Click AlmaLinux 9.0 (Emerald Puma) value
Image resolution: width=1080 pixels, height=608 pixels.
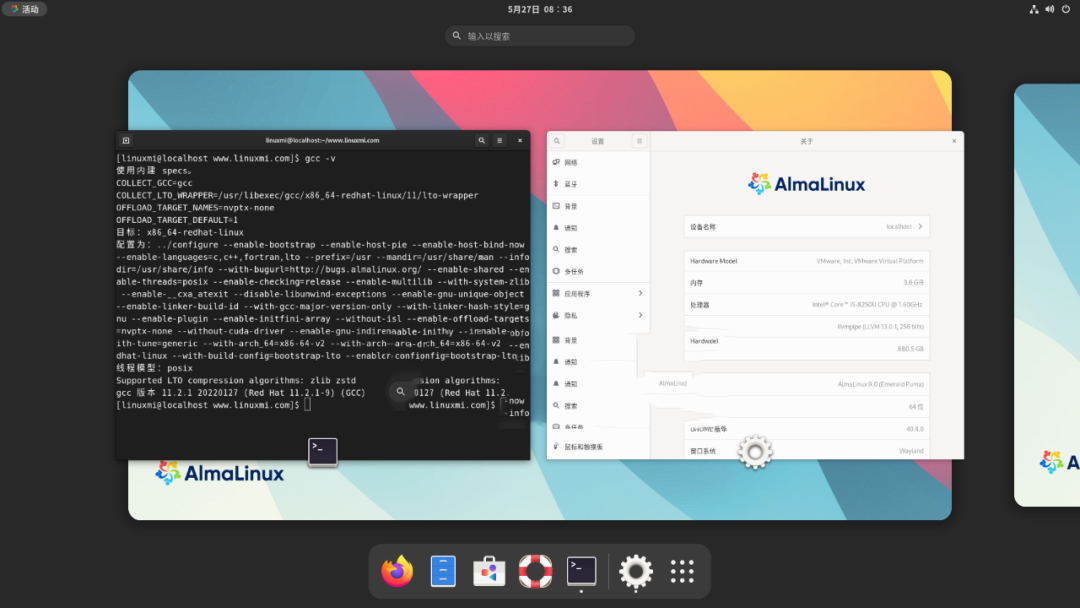(880, 384)
